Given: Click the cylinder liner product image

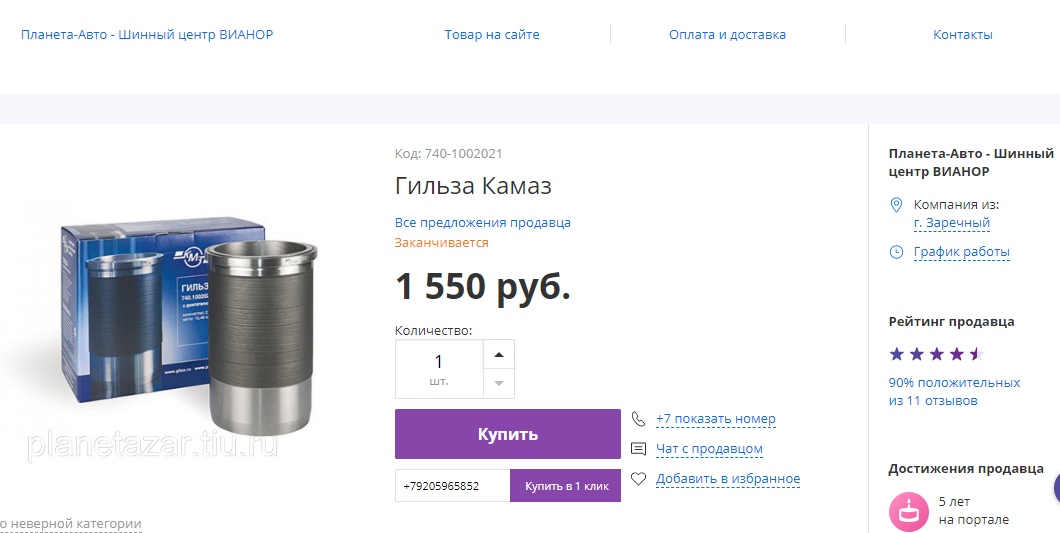Looking at the screenshot, I should click(188, 327).
